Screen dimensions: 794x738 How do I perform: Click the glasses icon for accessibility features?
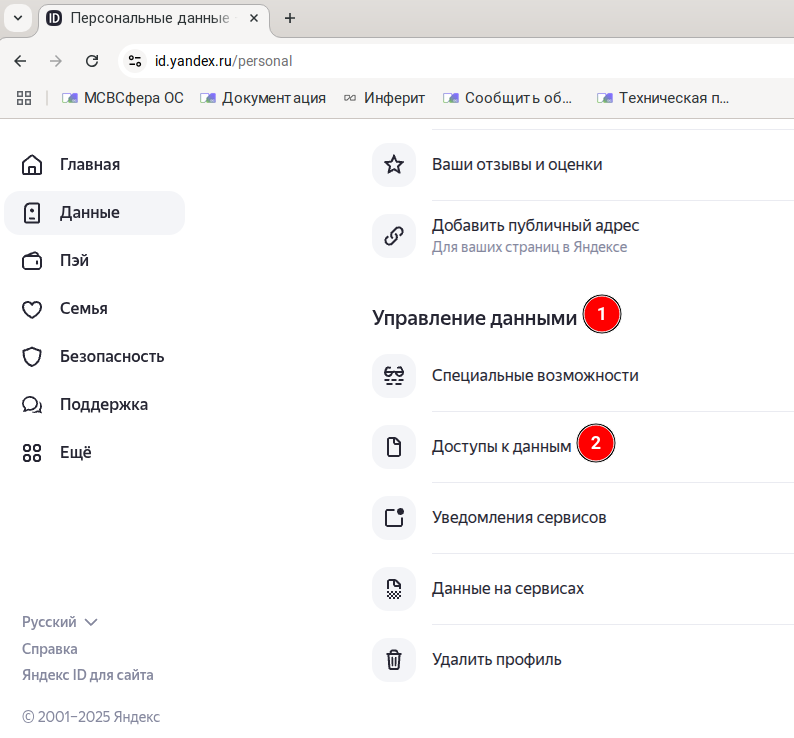[393, 376]
